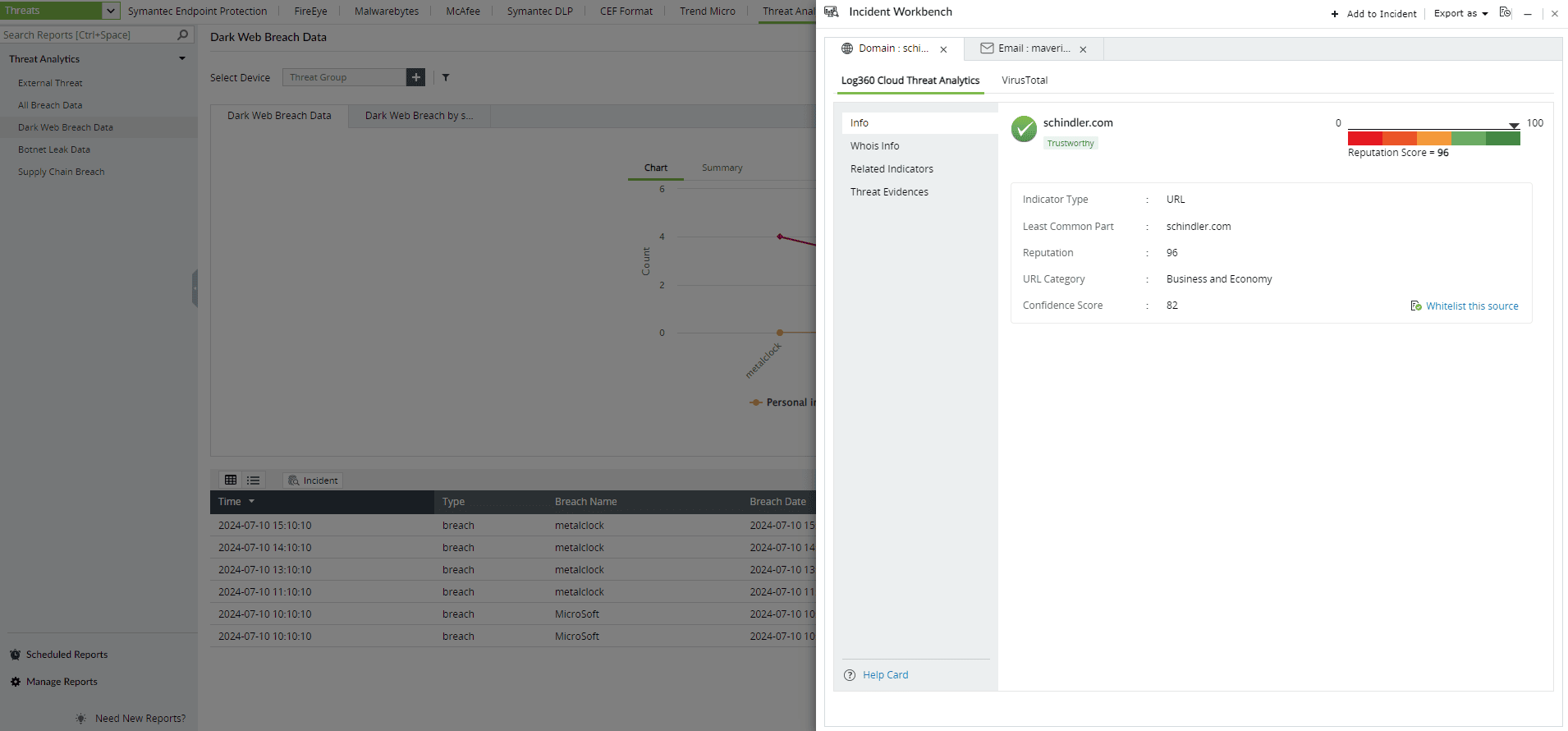Click the Need New Reports sun icon

click(80, 718)
